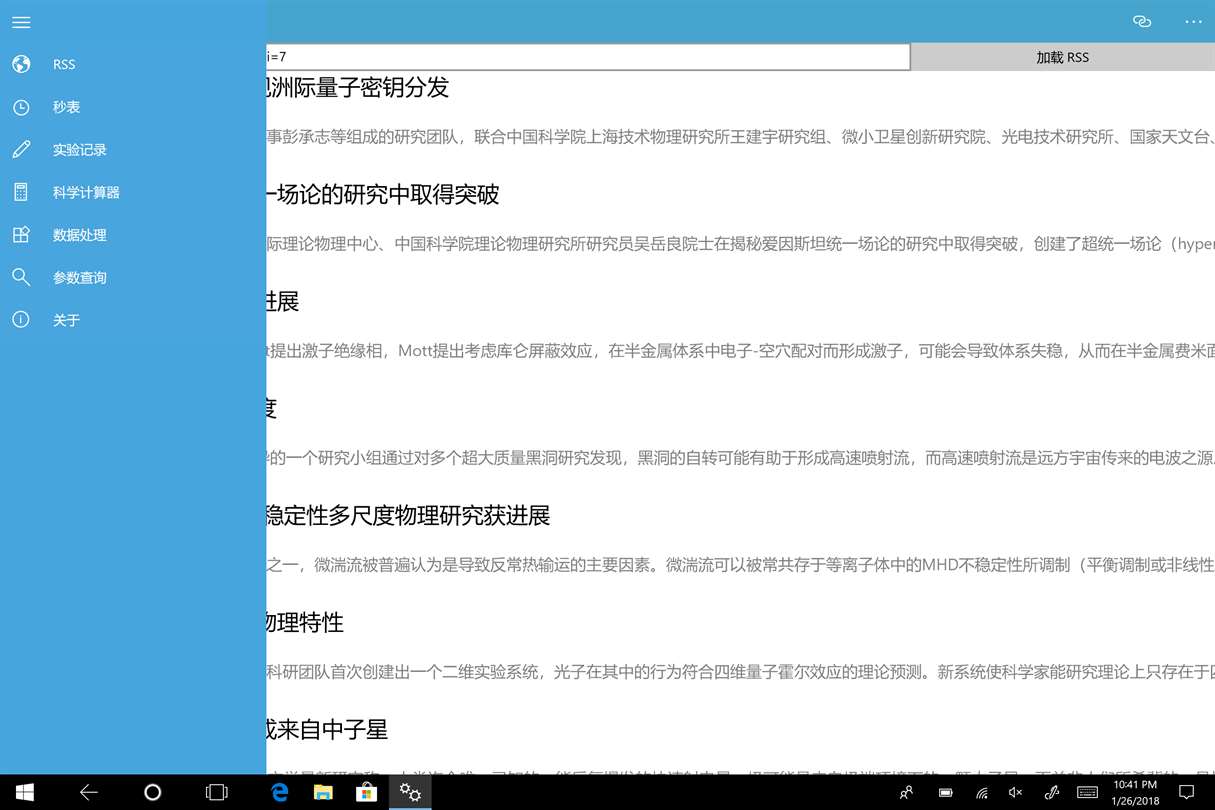Viewport: 1215px width, 810px height.
Task: Click the 秒表 clock icon
Action: point(21,107)
